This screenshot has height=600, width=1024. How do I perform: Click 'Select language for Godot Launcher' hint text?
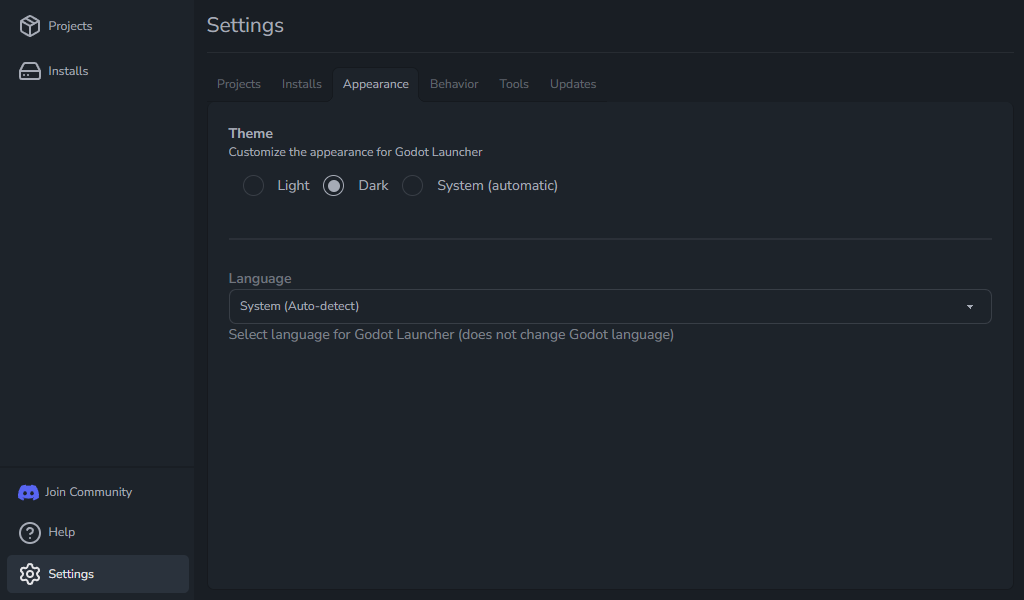click(451, 335)
